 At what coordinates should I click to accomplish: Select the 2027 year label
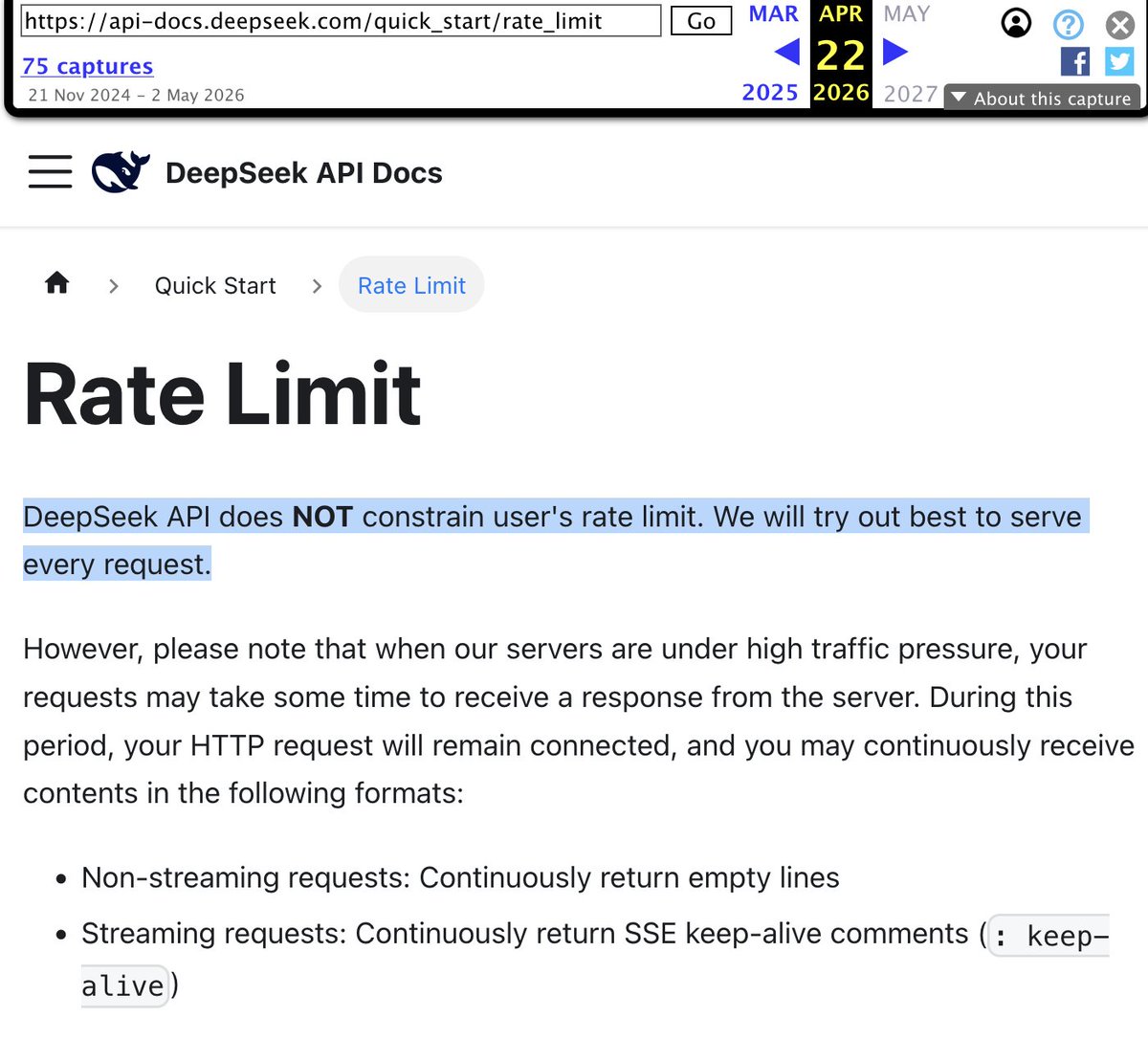point(911,94)
